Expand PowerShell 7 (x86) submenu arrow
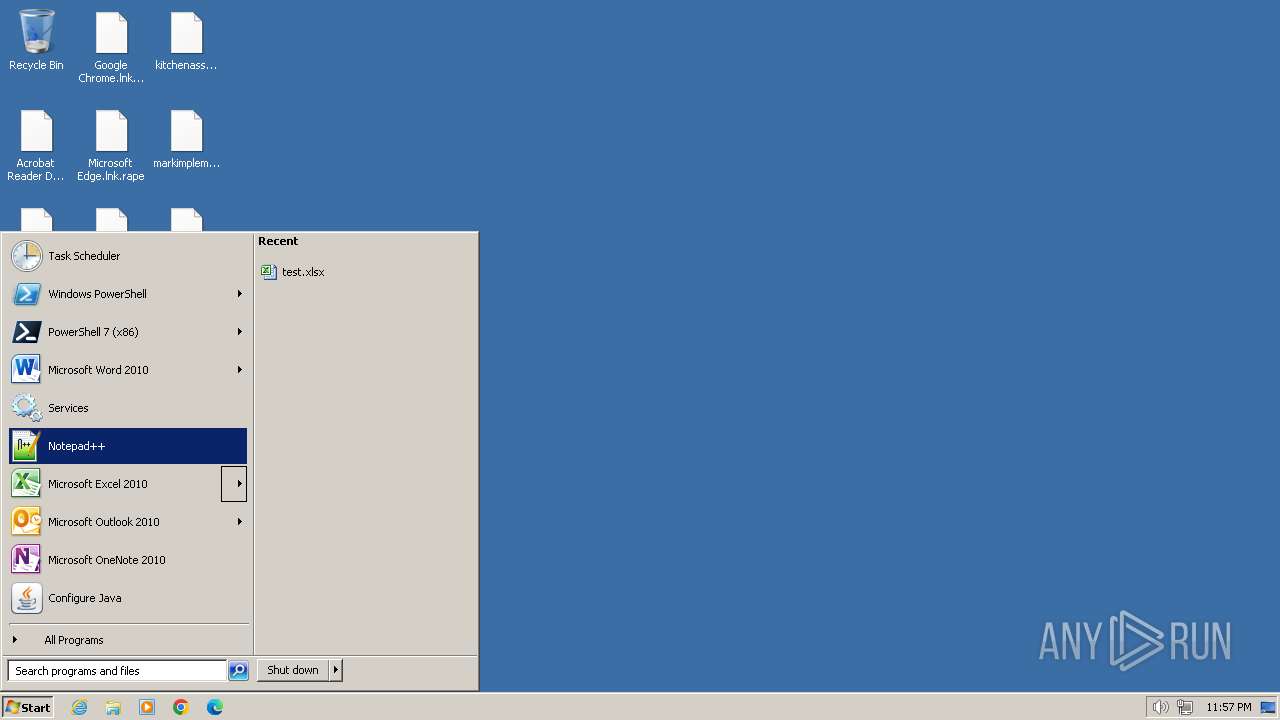Image resolution: width=1280 pixels, height=720 pixels. (239, 332)
